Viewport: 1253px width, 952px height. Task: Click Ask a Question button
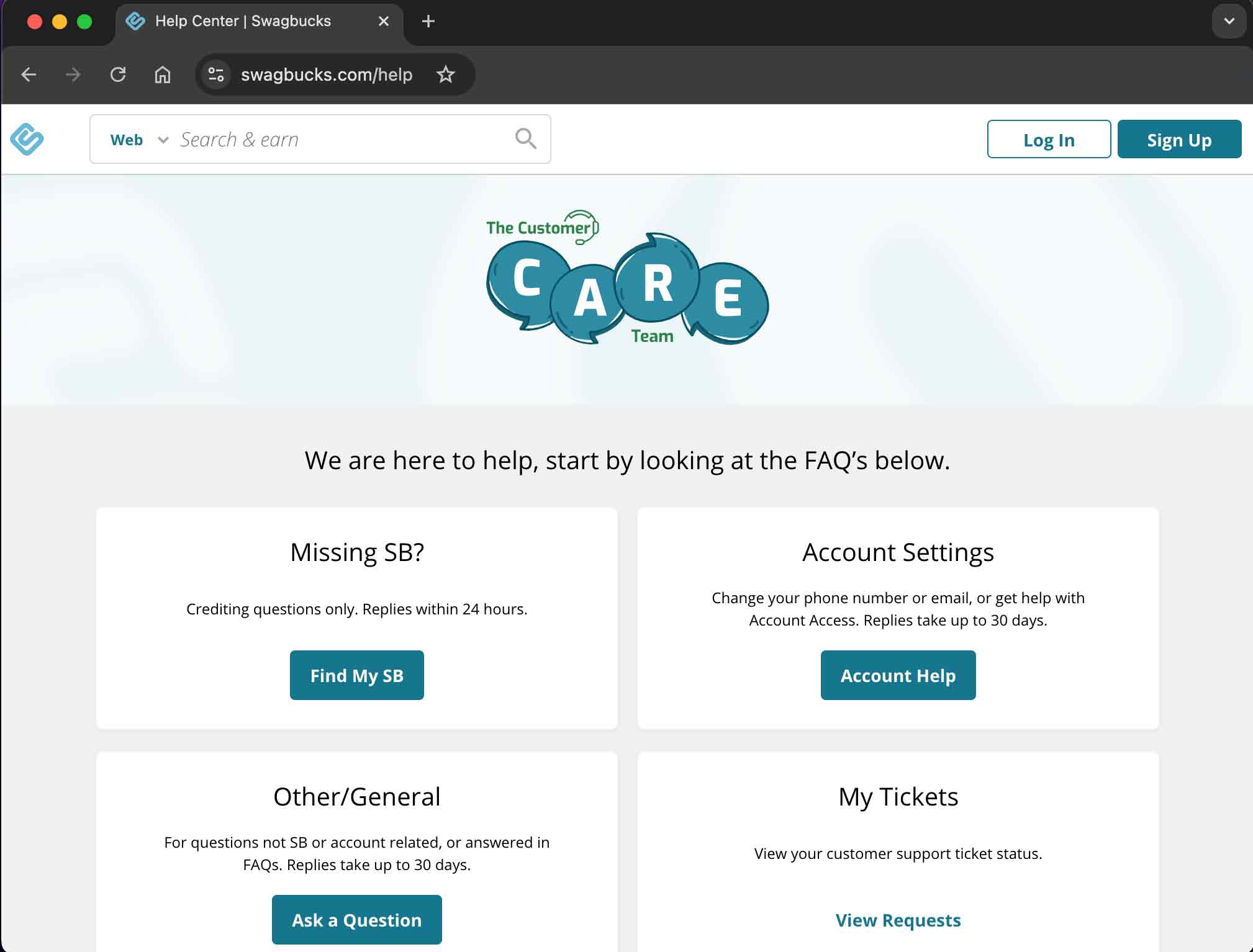357,920
